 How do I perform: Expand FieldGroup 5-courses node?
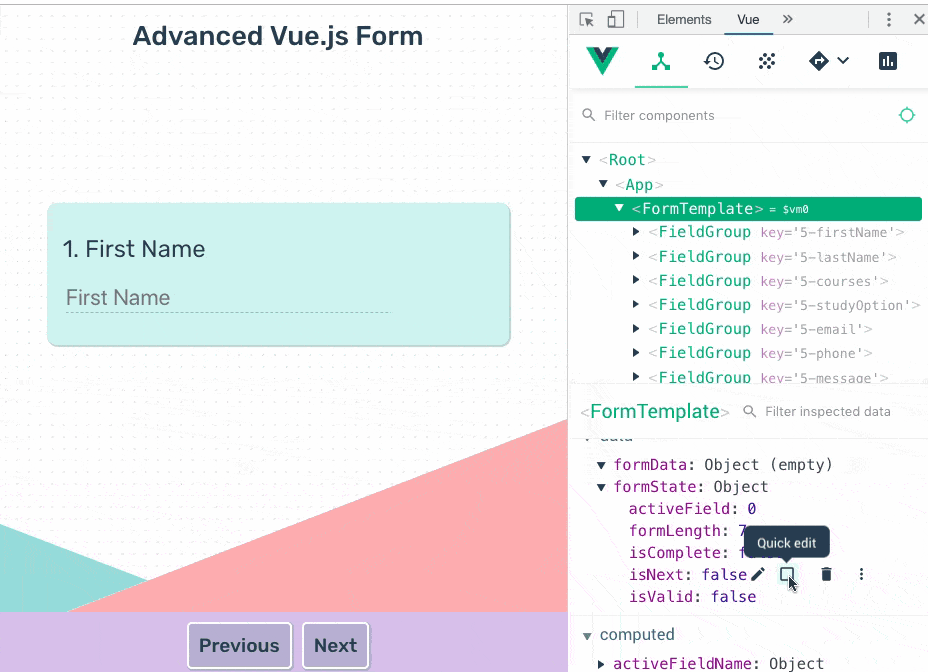pos(636,280)
